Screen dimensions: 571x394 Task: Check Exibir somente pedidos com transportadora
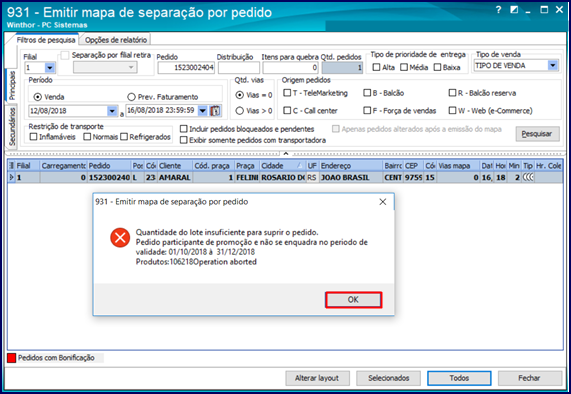(184, 140)
